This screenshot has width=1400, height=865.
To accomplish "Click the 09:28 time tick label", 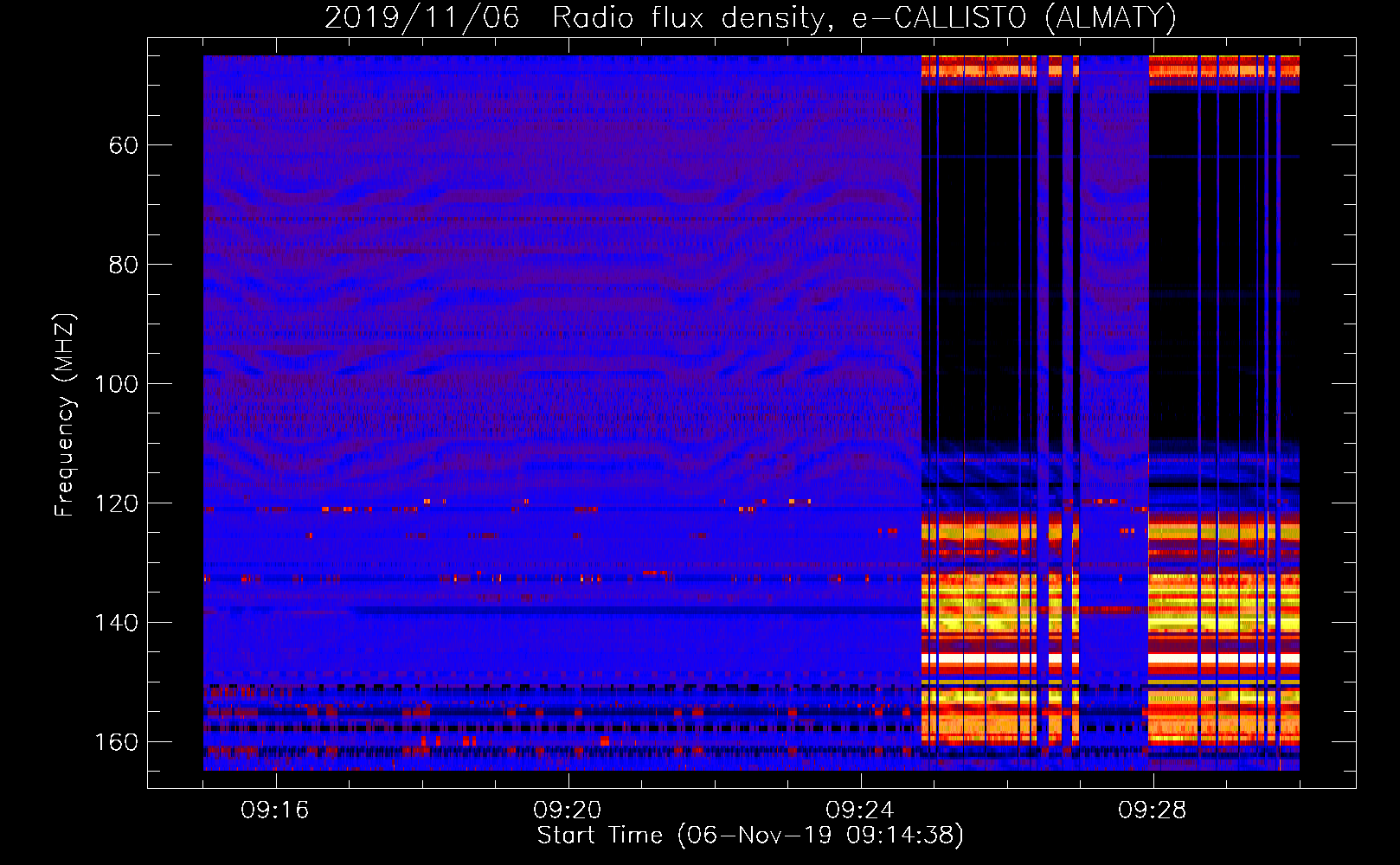I will [x=1153, y=811].
